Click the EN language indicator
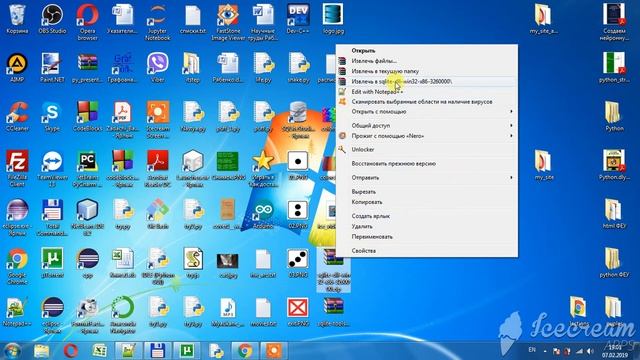The width and height of the screenshot is (640, 360). tap(532, 350)
